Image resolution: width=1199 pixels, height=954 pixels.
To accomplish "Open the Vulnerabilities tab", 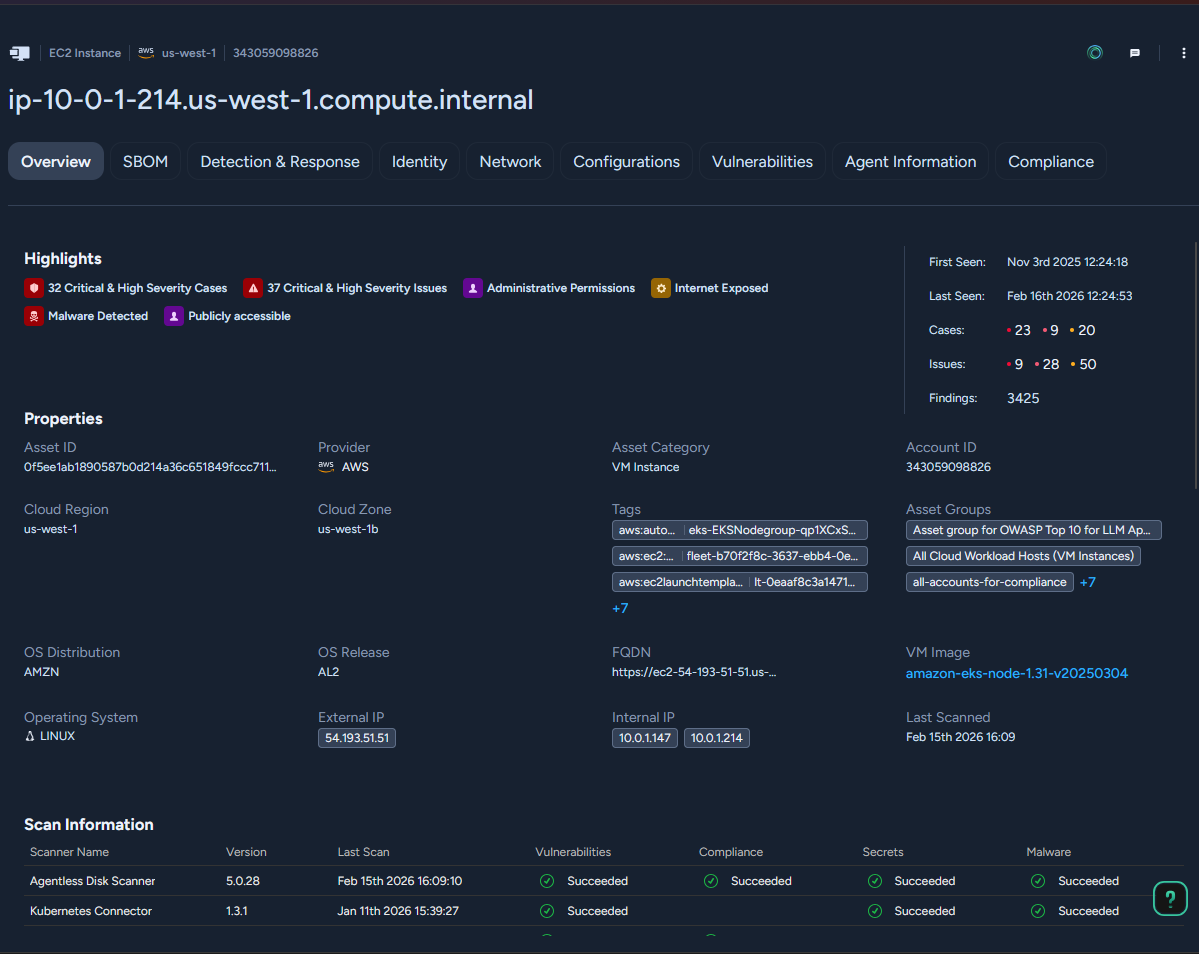I will point(762,161).
